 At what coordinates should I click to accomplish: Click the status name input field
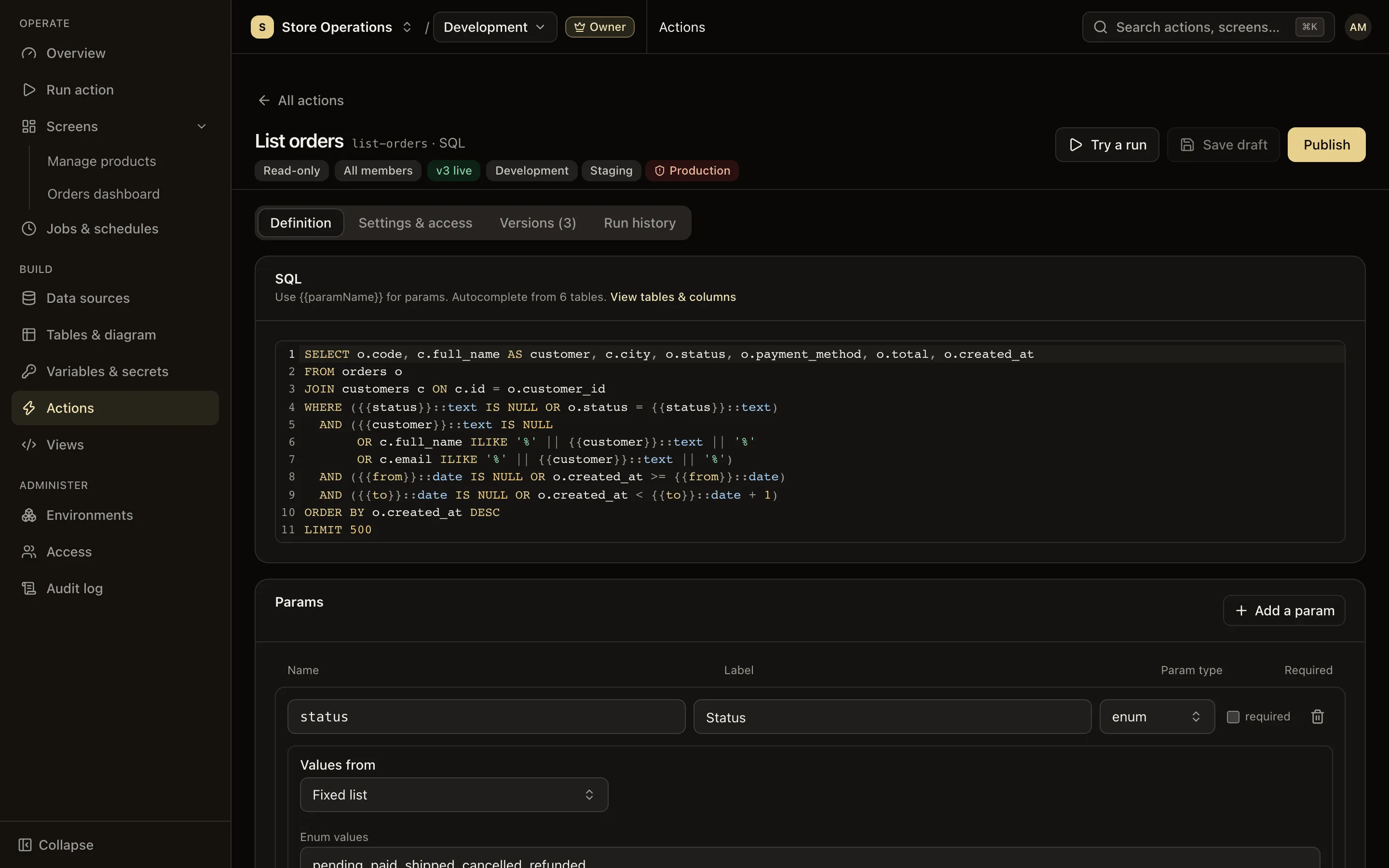pyautogui.click(x=486, y=717)
